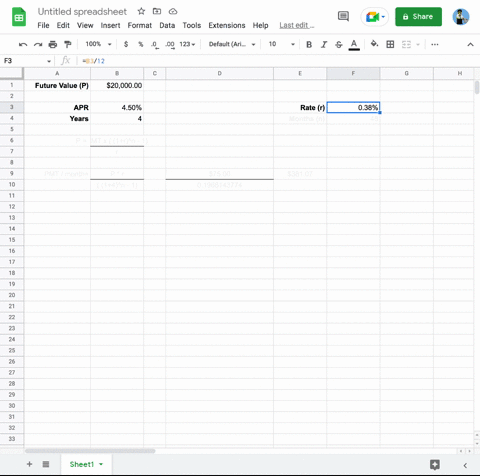Viewport: 480px width, 476px height.
Task: Click the Explore button at bottom right
Action: 435,464
